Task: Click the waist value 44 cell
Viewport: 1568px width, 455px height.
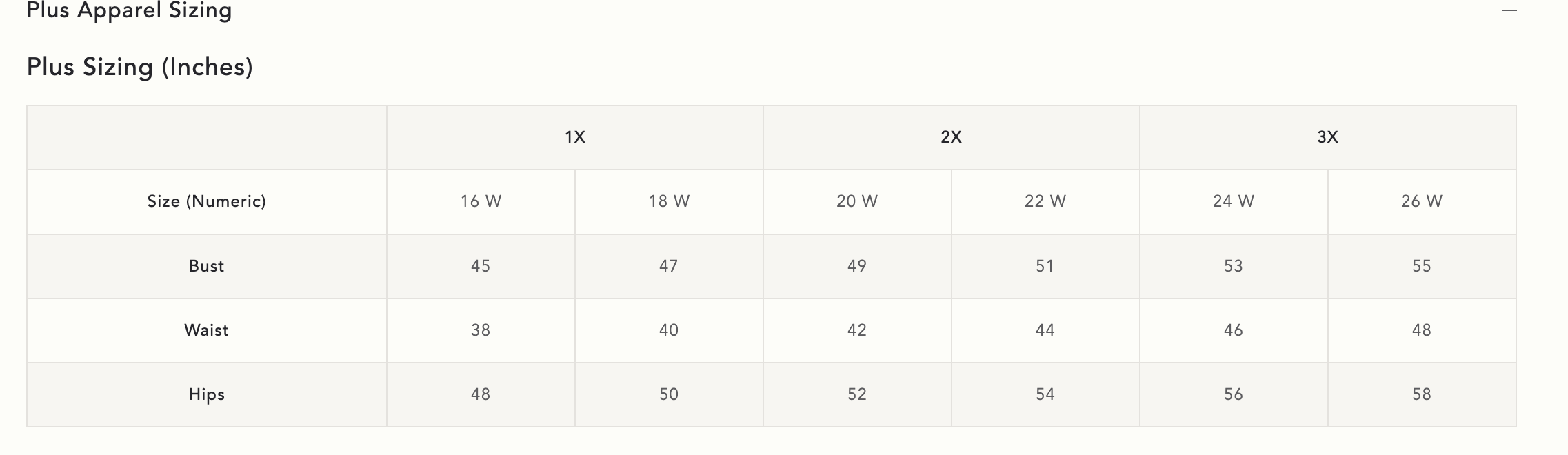Action: click(x=1045, y=330)
